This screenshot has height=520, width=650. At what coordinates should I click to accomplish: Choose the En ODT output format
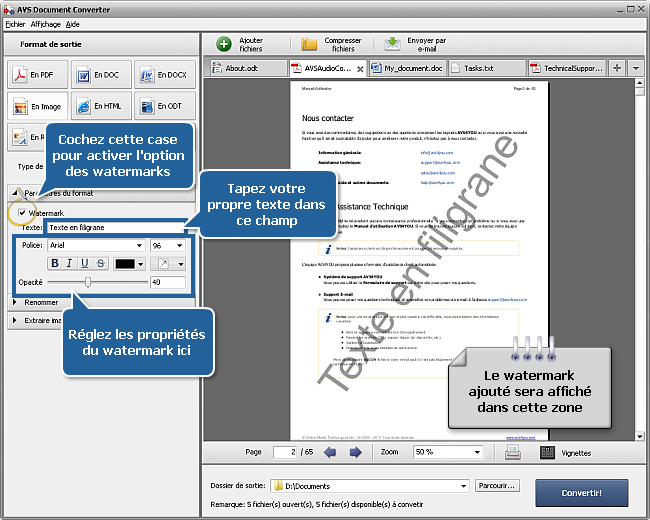[x=165, y=106]
